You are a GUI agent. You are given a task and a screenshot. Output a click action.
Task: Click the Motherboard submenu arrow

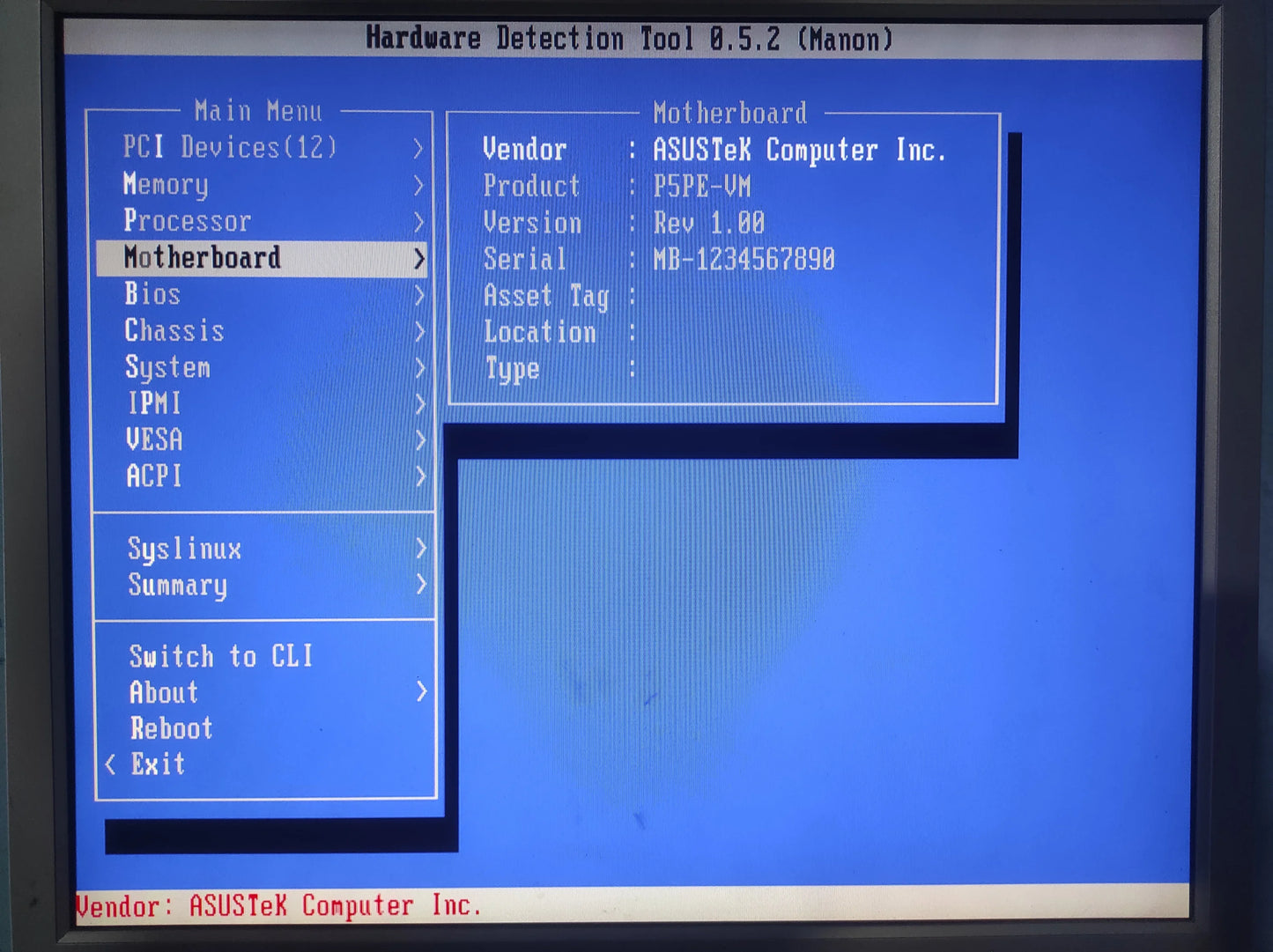click(x=419, y=259)
